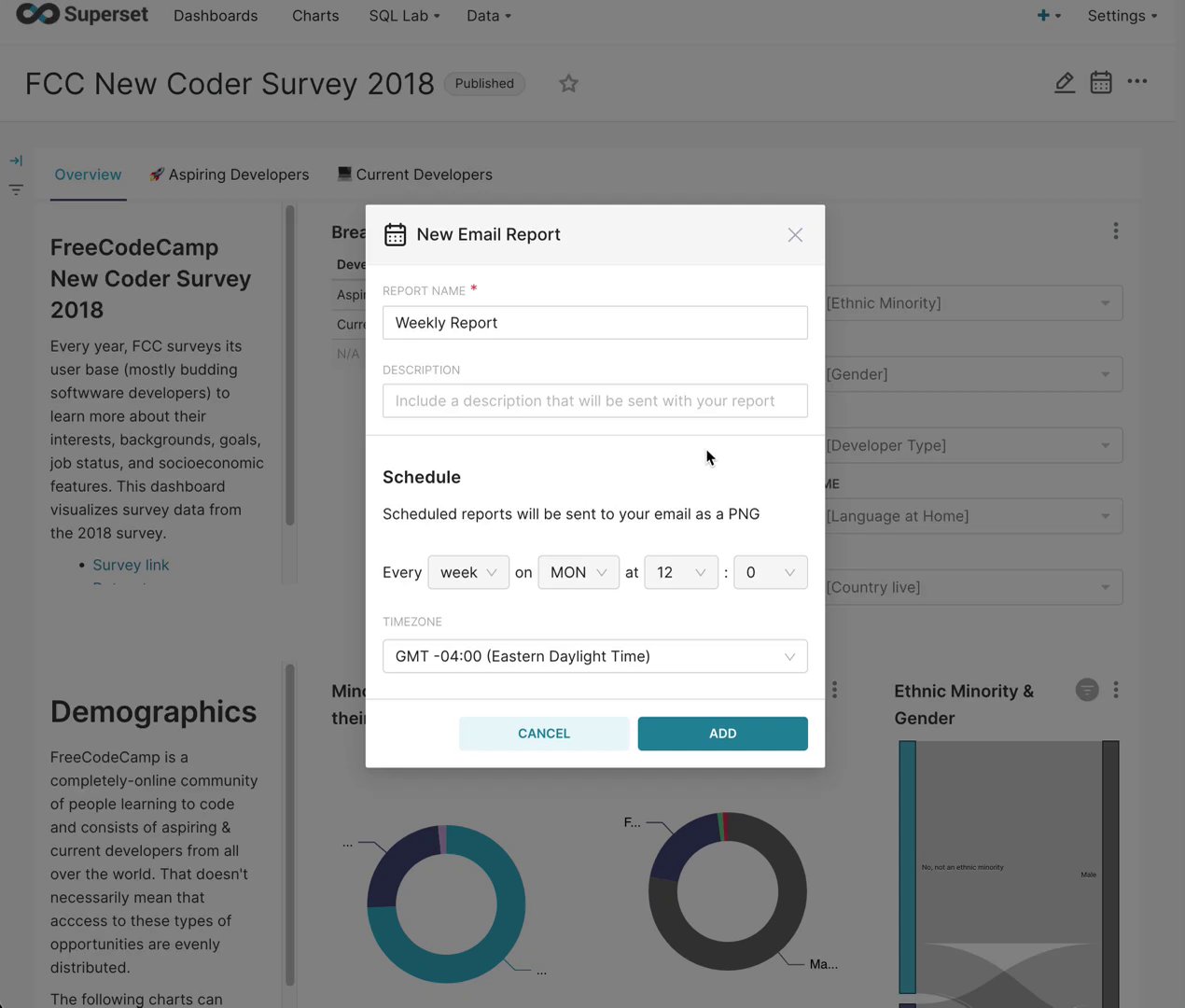Click the scrollbar of Demographics text panel
1185x1008 pixels.
click(289, 825)
